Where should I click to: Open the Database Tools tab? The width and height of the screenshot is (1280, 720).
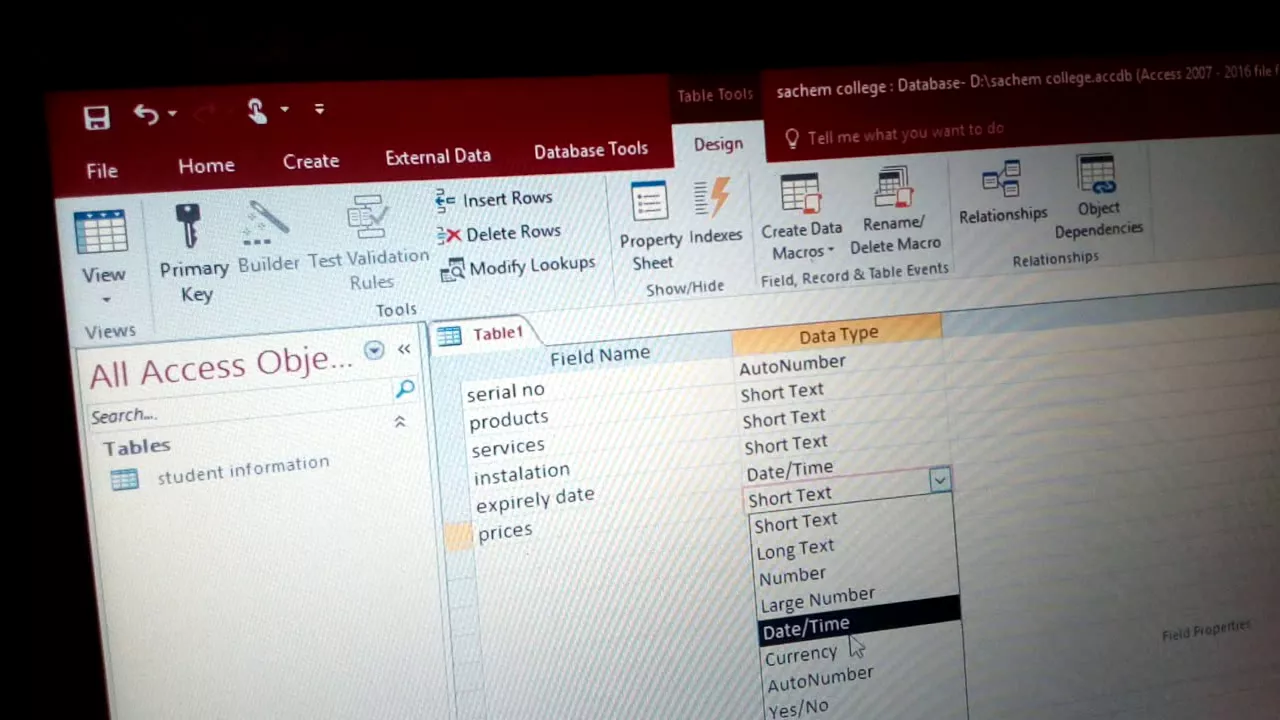pyautogui.click(x=590, y=150)
